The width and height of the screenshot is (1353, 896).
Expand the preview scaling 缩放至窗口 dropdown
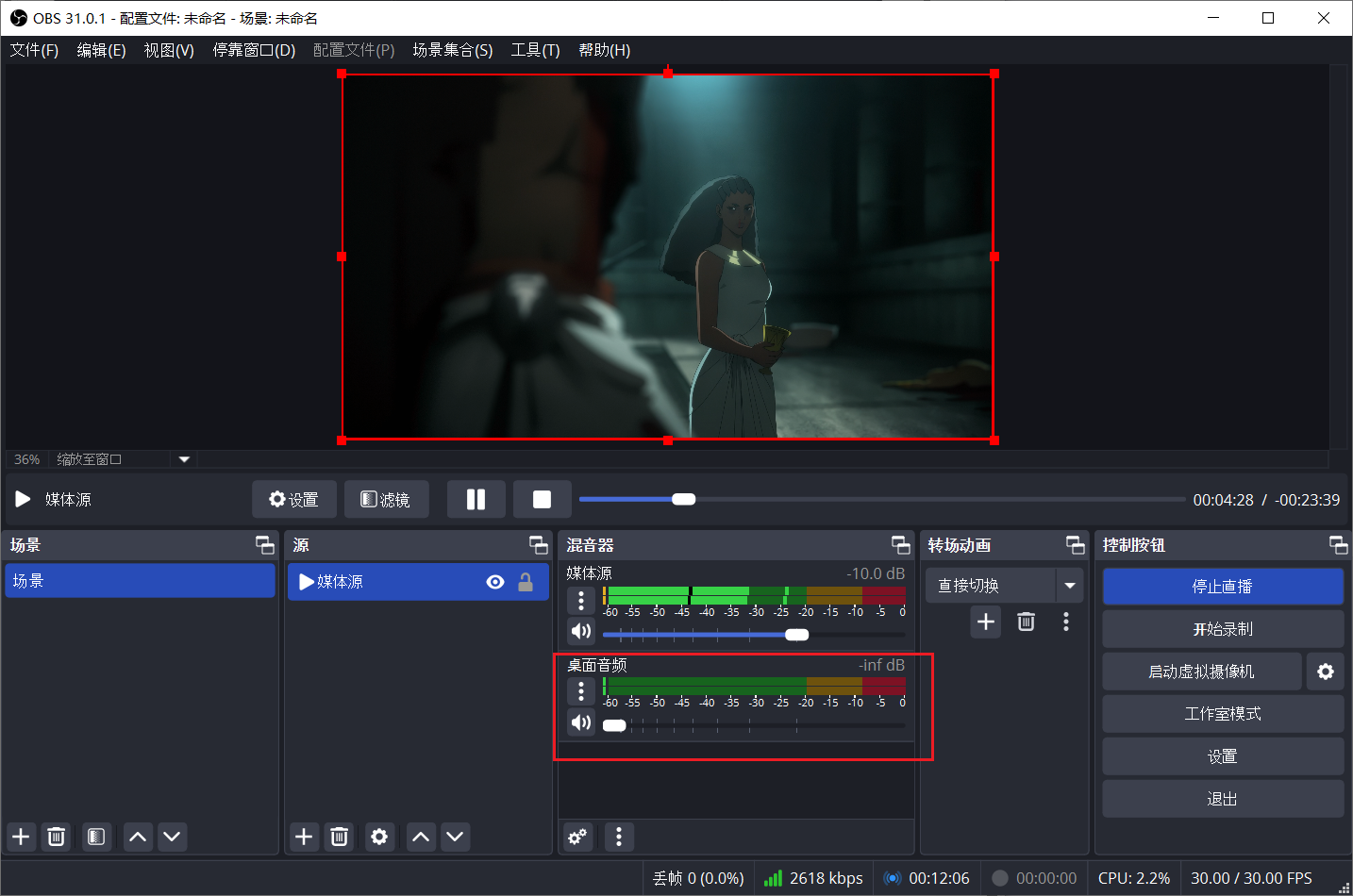coord(184,459)
